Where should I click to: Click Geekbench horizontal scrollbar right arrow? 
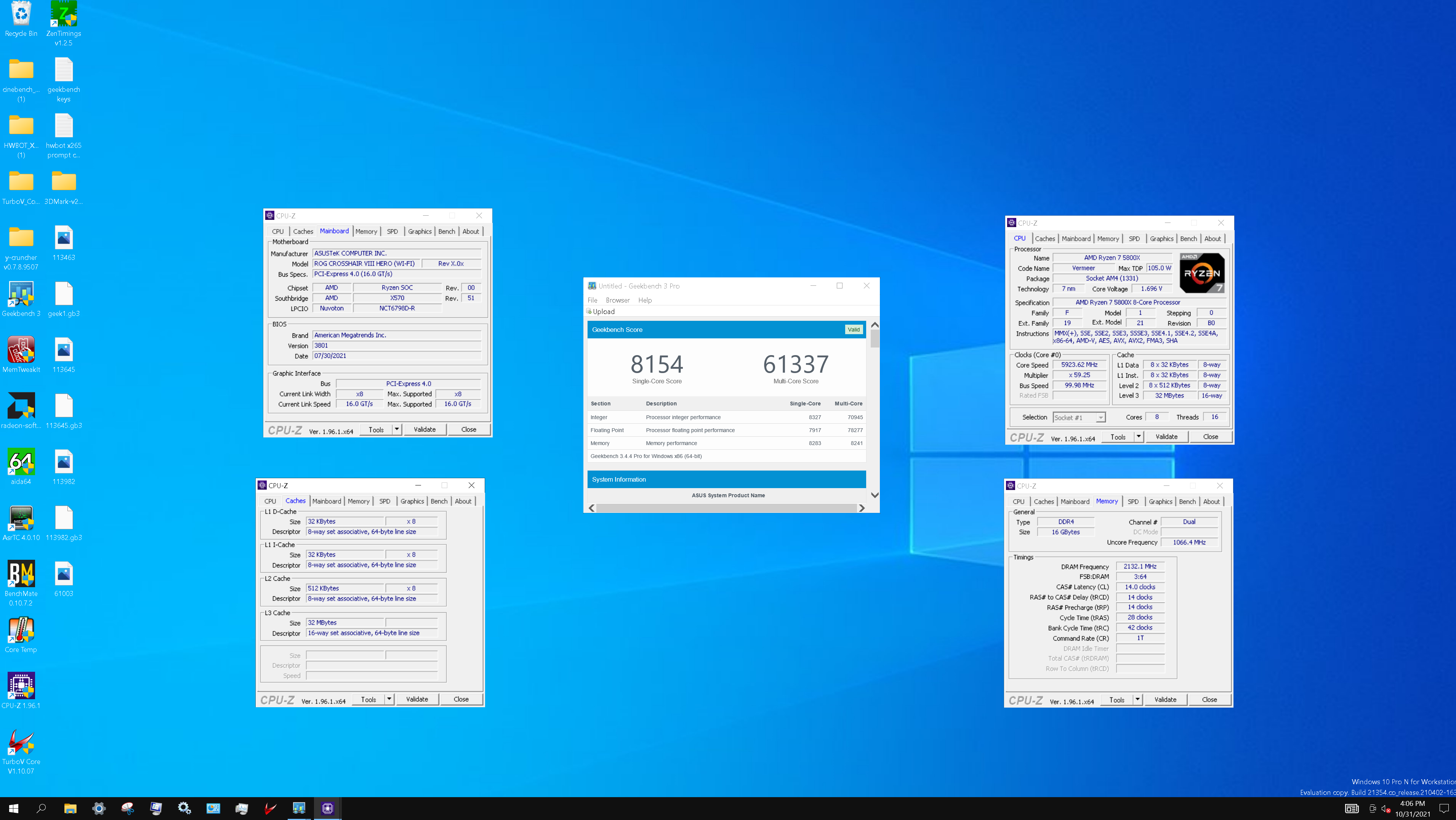tap(862, 508)
